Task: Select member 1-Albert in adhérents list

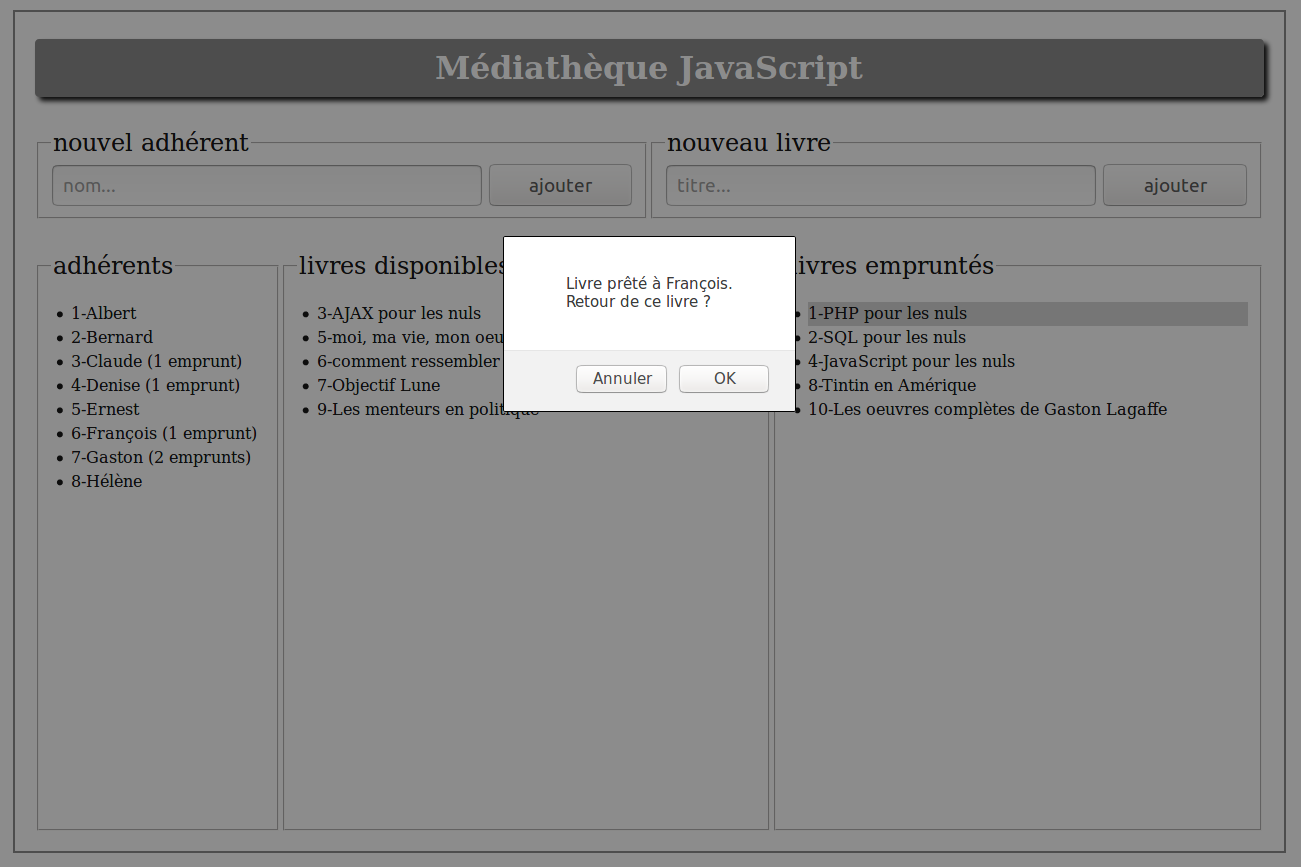Action: click(103, 314)
